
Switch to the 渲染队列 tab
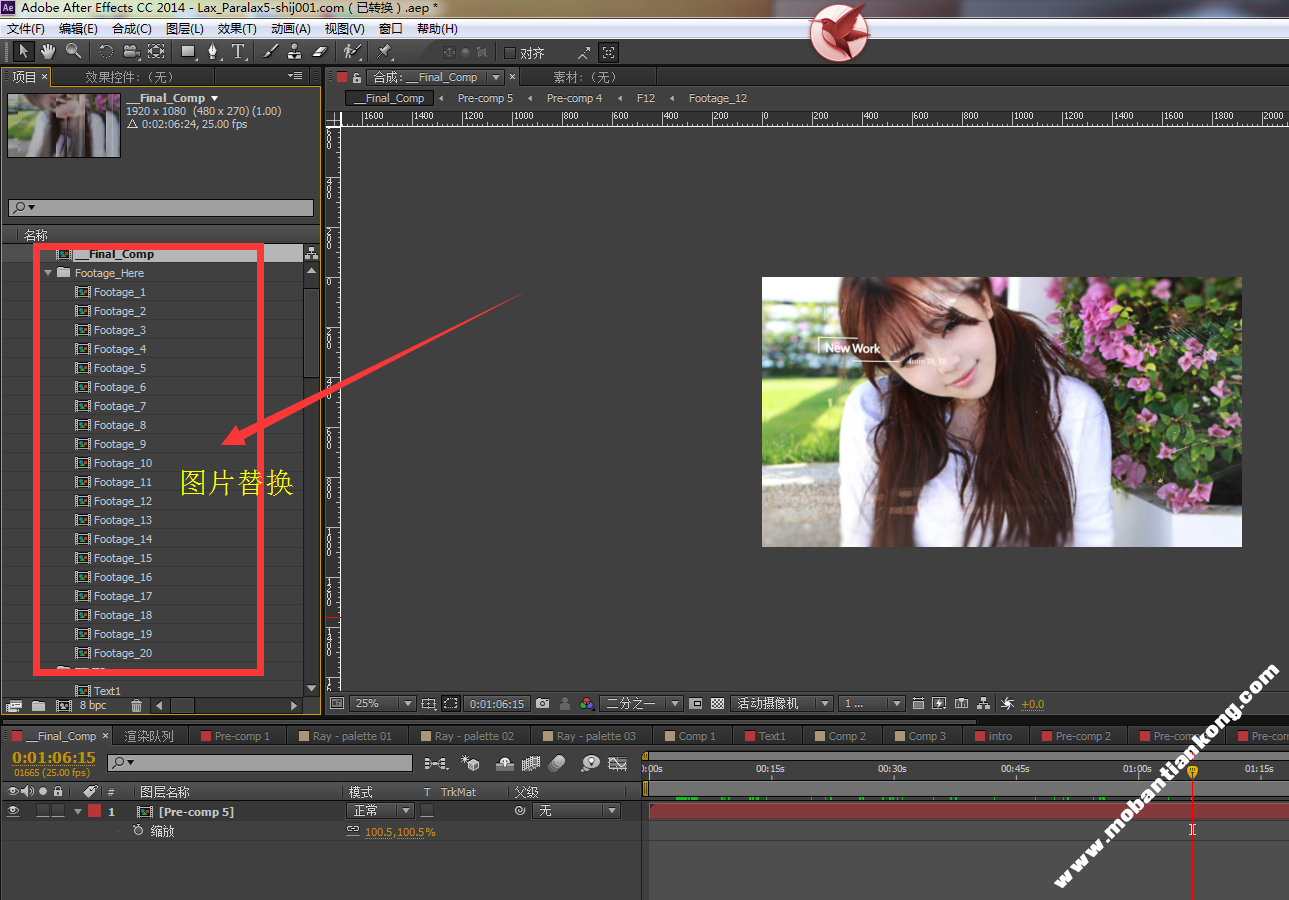pos(149,736)
